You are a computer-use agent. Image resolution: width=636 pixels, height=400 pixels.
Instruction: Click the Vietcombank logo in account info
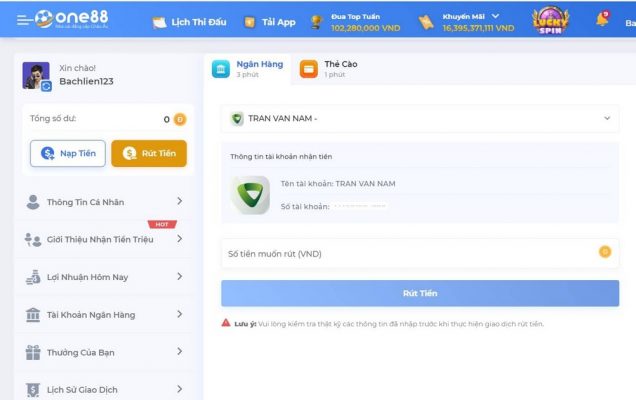click(x=250, y=194)
